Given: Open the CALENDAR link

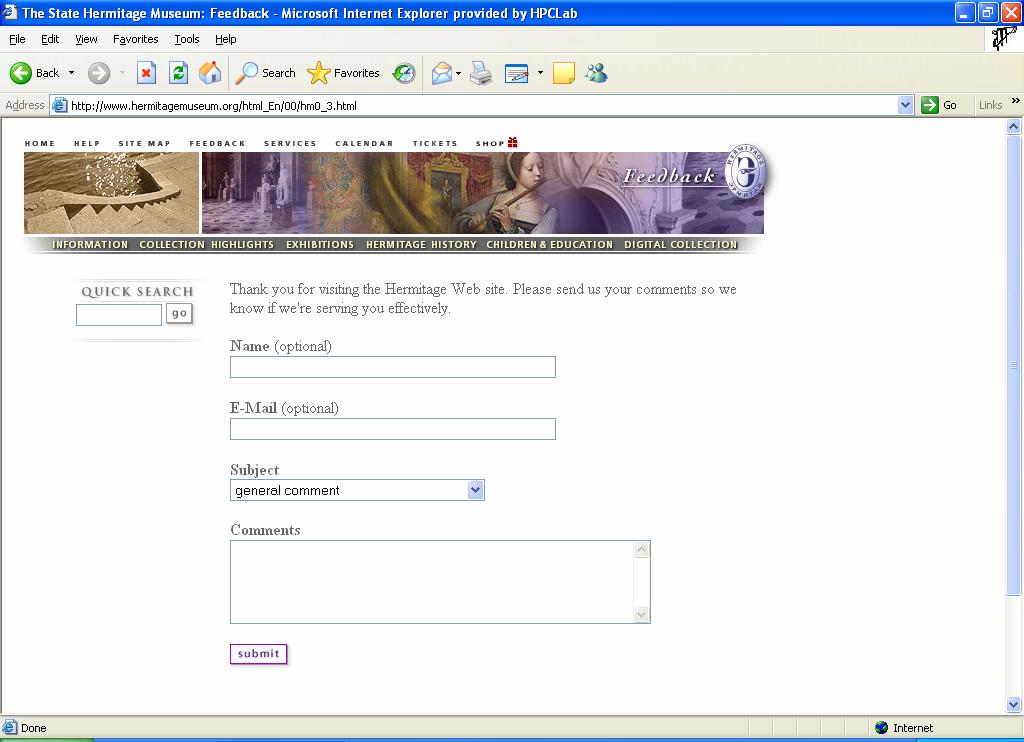Looking at the screenshot, I should (x=364, y=143).
